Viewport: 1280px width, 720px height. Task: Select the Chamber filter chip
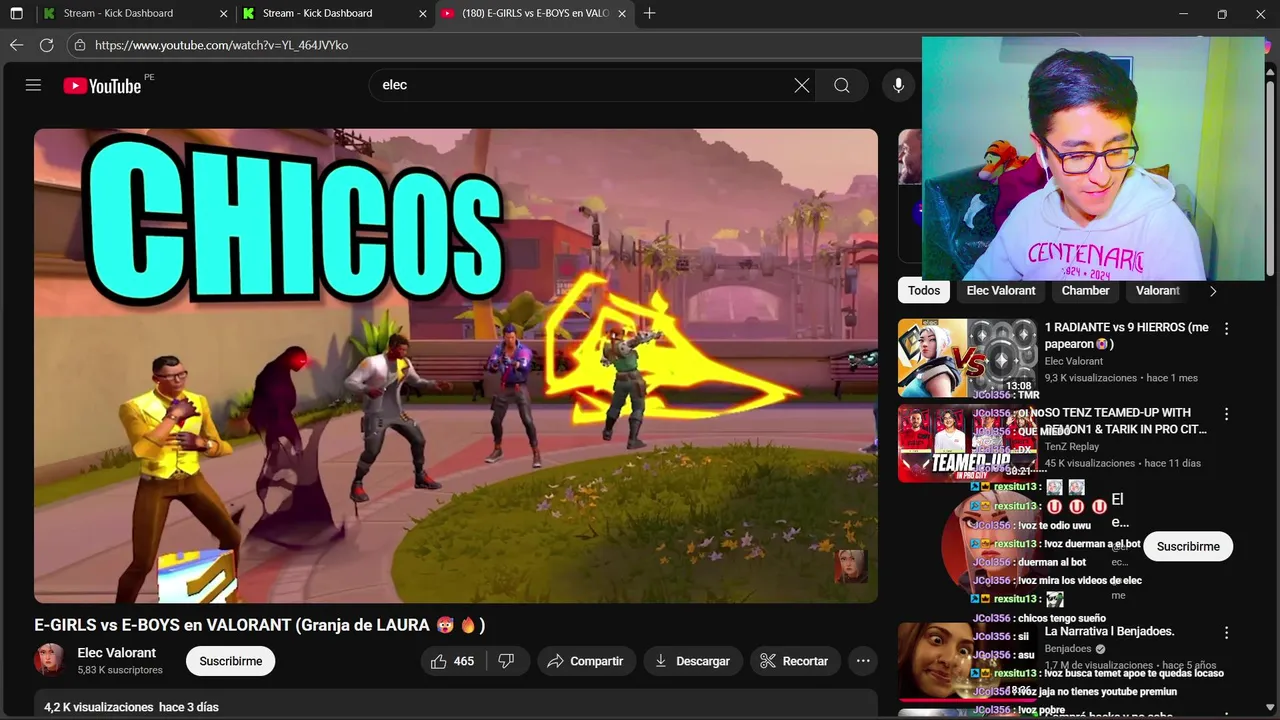pyautogui.click(x=1085, y=291)
